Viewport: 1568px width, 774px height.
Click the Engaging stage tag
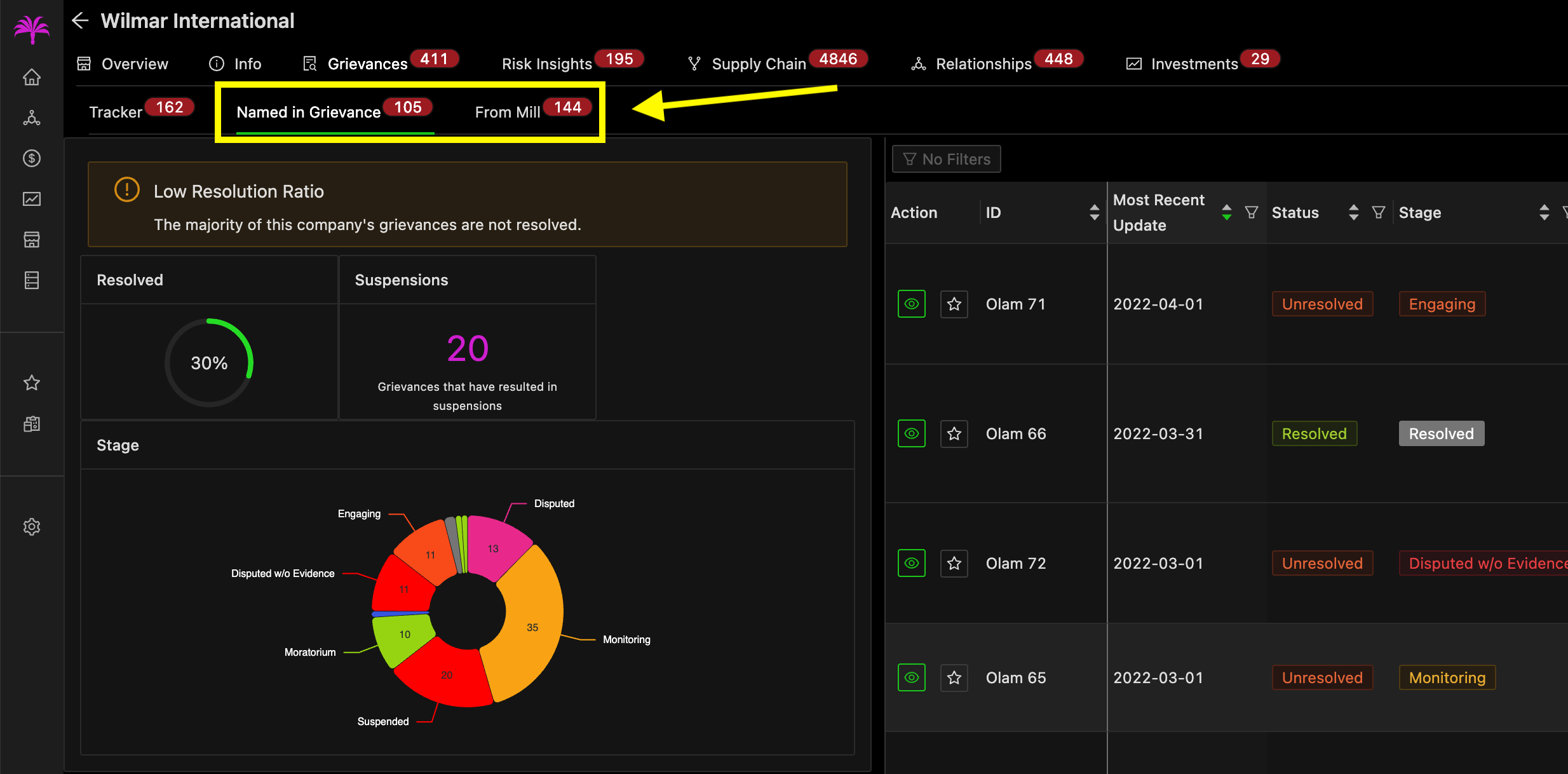tap(1442, 304)
